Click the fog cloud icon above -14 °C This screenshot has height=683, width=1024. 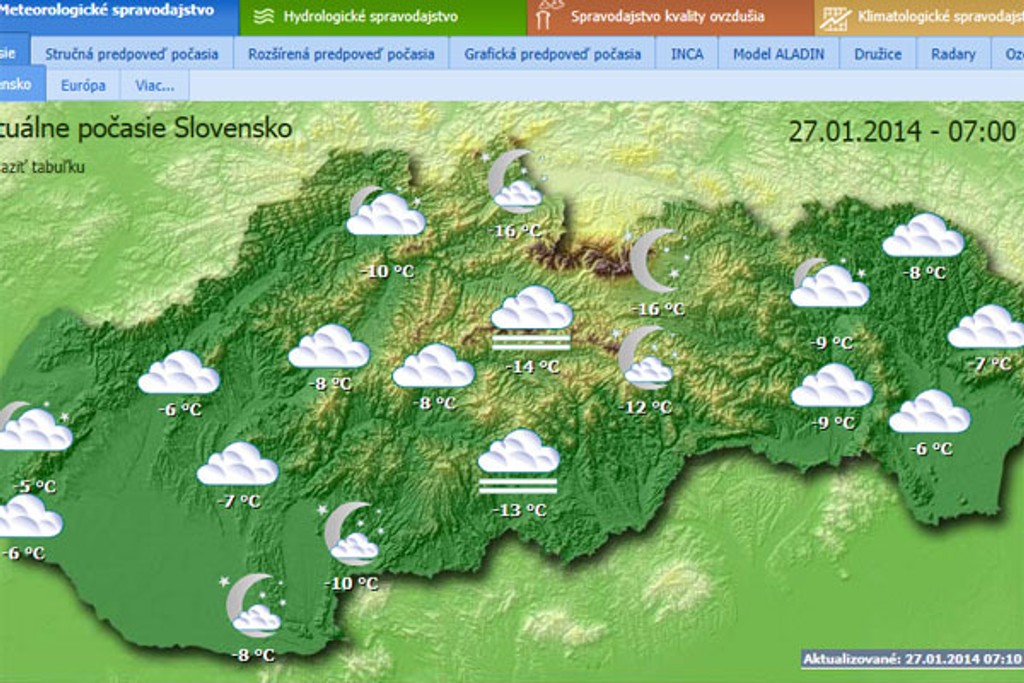pos(531,318)
